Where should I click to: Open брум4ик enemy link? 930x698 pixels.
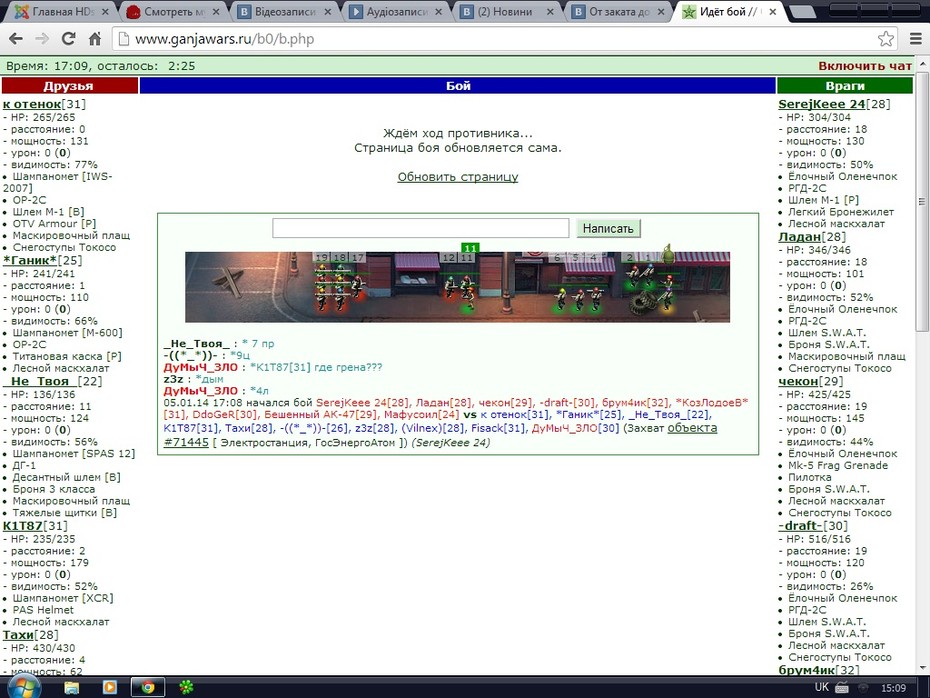pyautogui.click(x=807, y=670)
